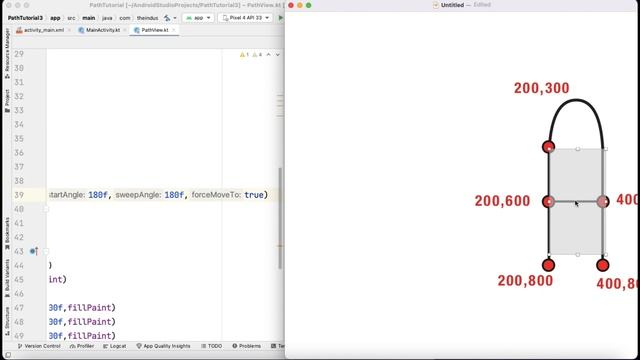640x360 pixels.
Task: Click the 200,300 label in Untitled window
Action: (541, 88)
